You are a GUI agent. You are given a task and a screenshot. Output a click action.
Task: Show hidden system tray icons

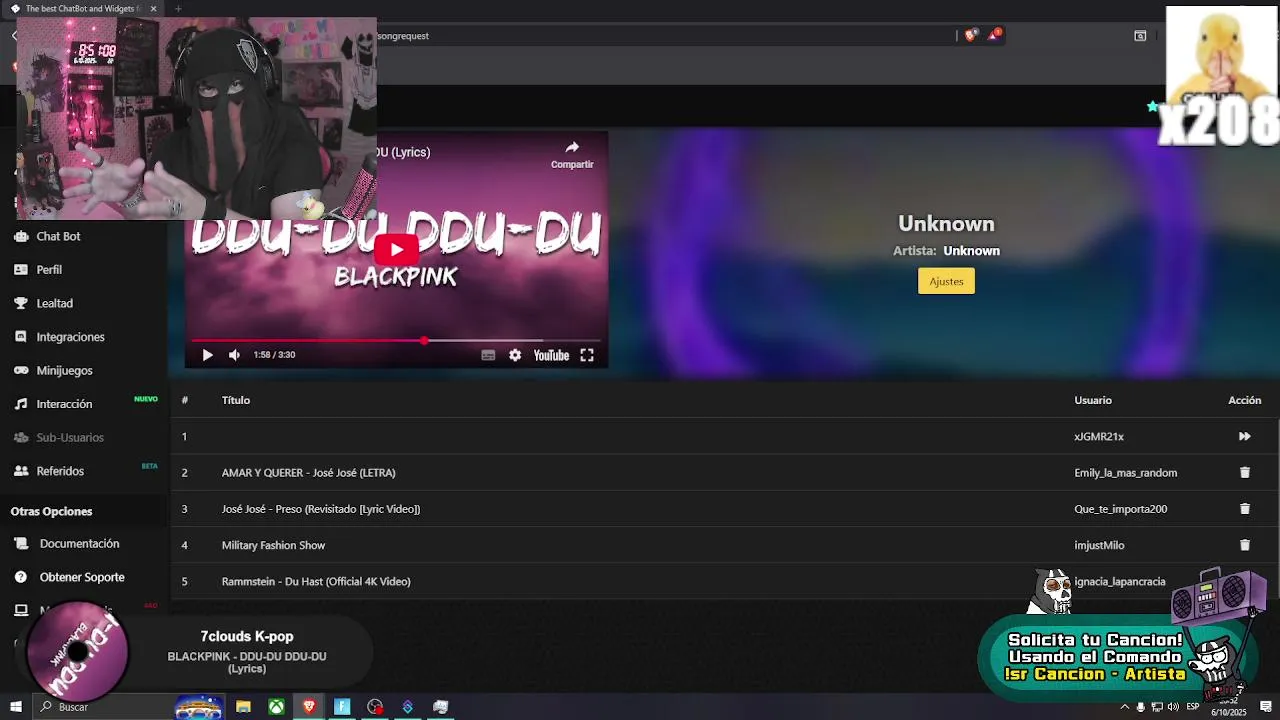click(1125, 707)
